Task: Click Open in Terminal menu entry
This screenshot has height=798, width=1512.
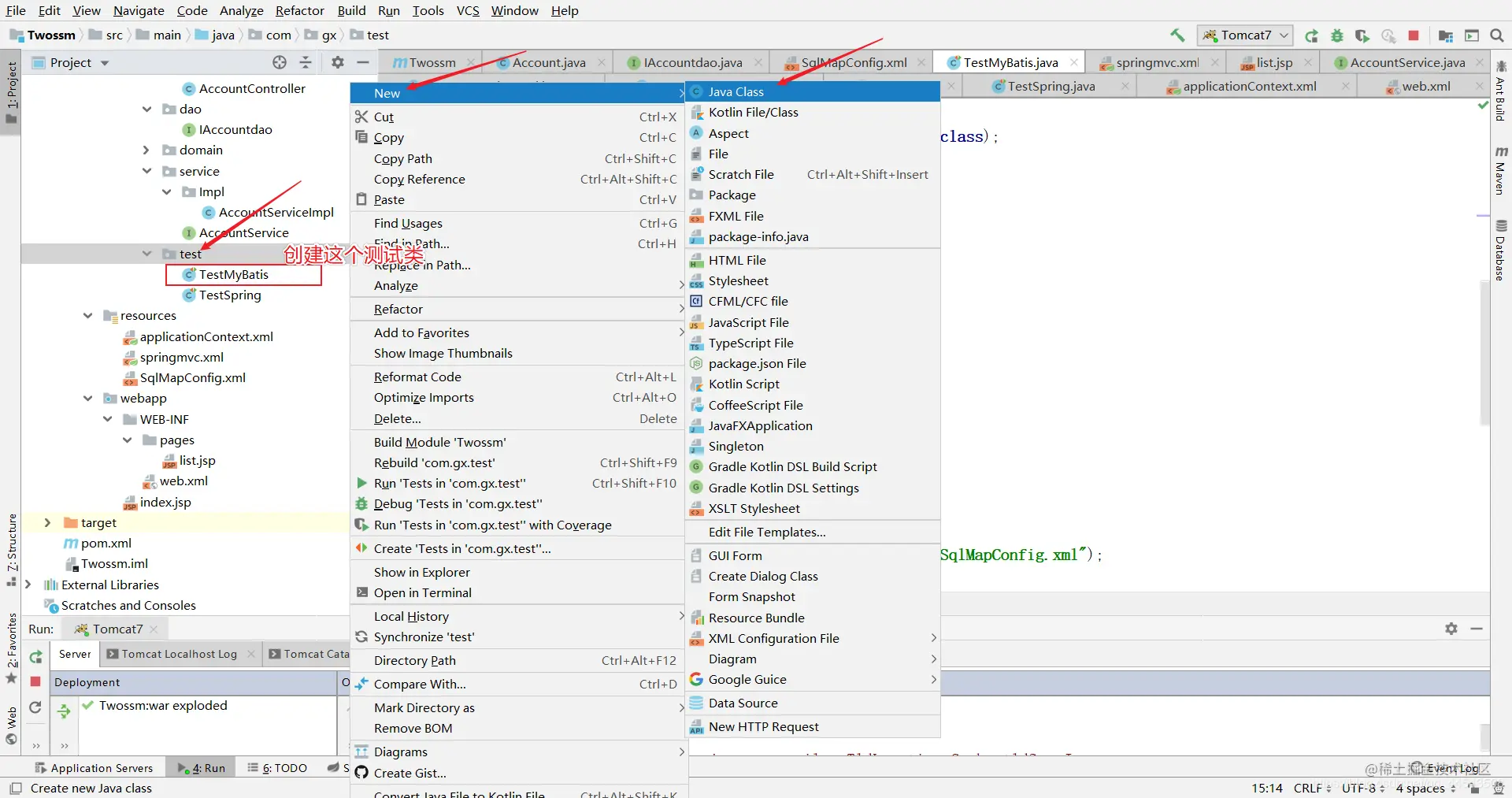Action: pos(517,592)
